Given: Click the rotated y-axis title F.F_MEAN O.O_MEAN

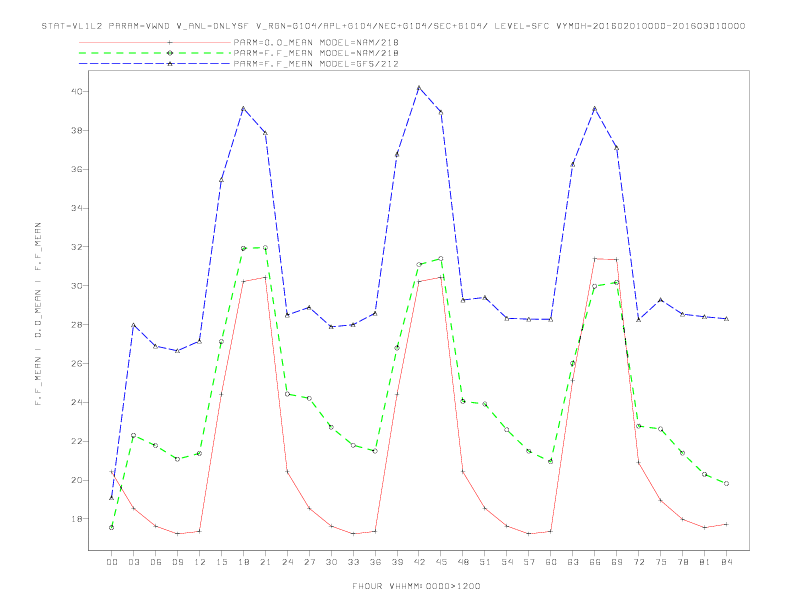Looking at the screenshot, I should pos(38,314).
